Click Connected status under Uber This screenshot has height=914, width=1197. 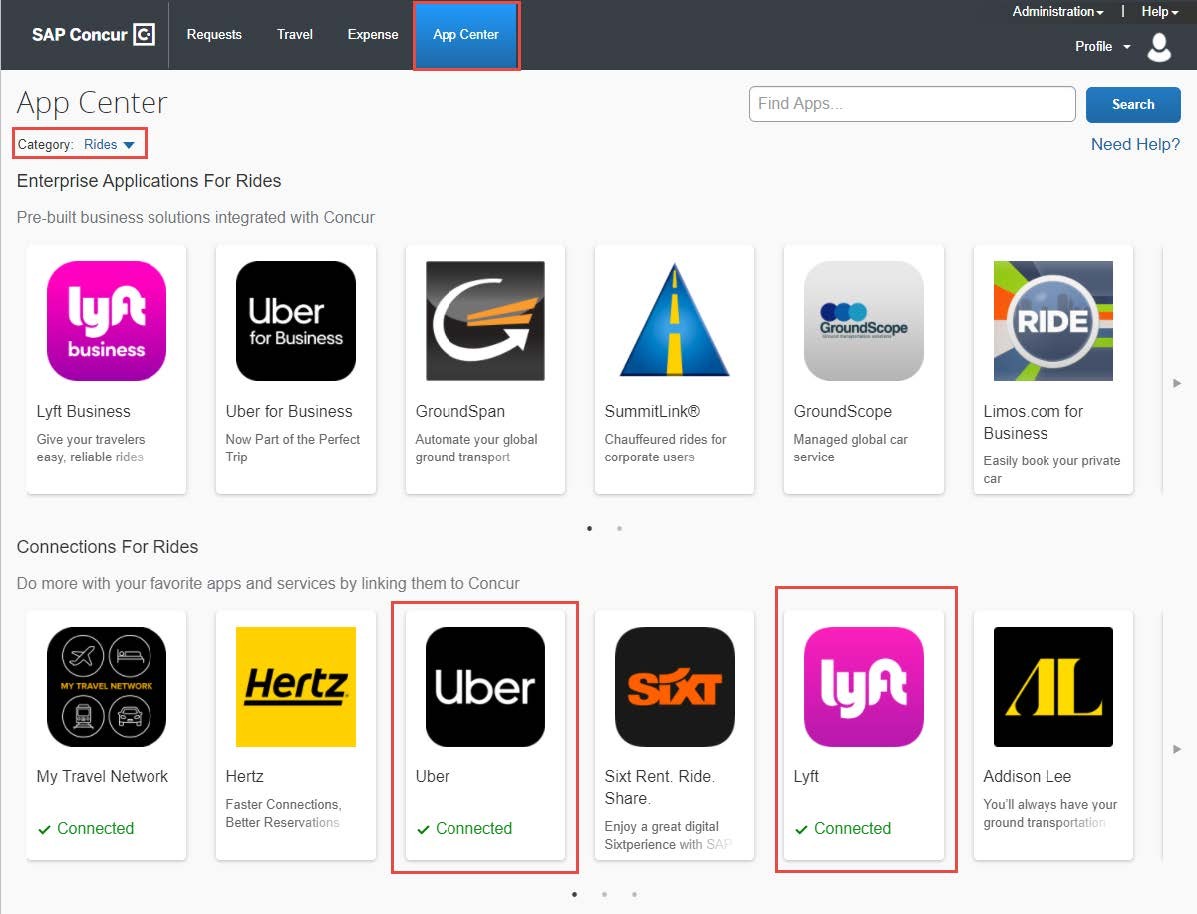(x=465, y=828)
